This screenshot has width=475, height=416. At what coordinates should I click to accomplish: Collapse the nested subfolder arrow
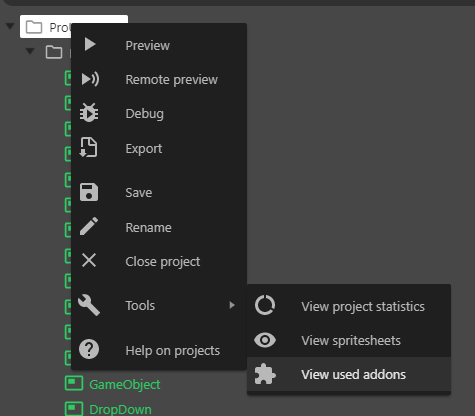(30, 51)
